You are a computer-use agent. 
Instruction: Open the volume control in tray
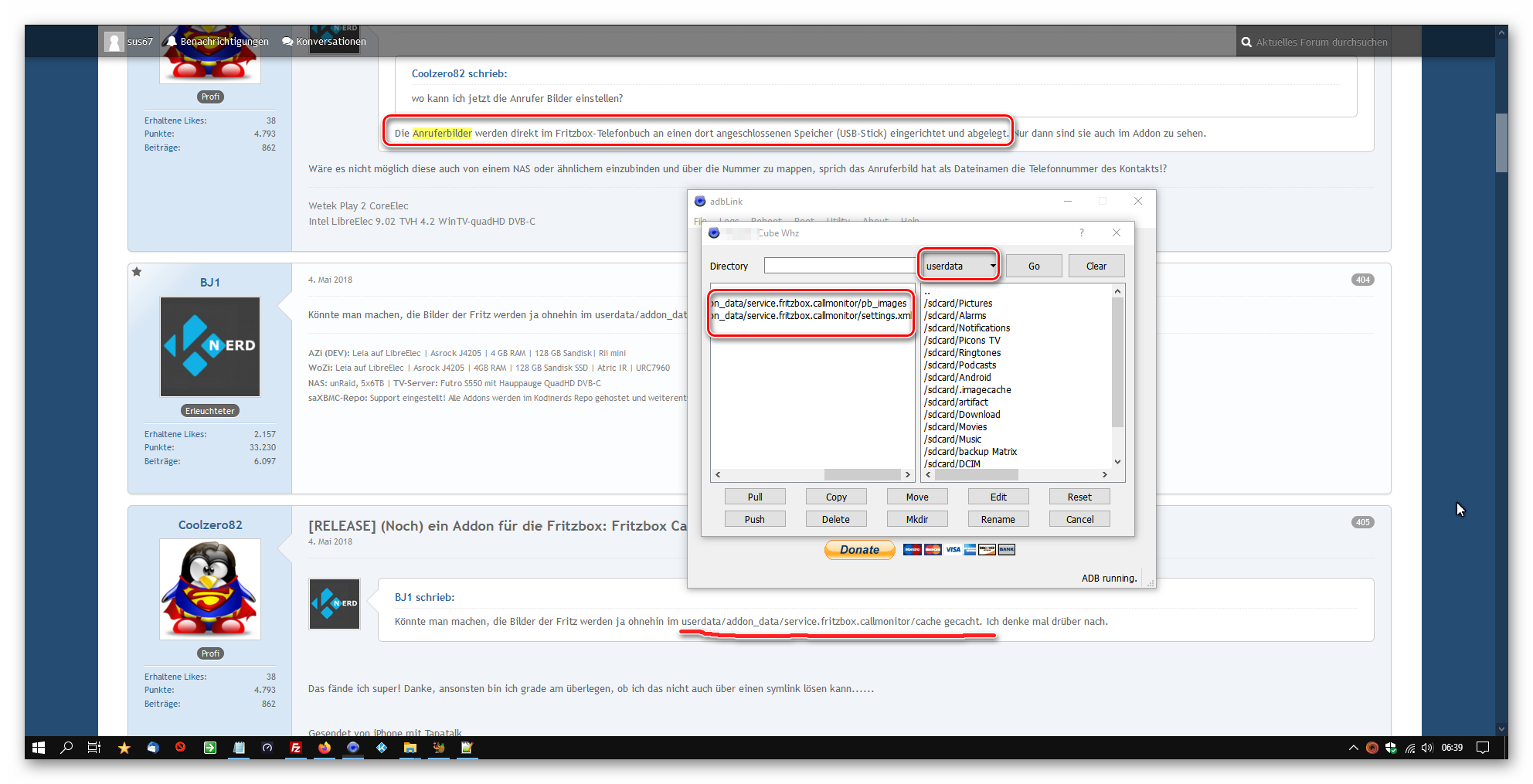tap(1427, 748)
